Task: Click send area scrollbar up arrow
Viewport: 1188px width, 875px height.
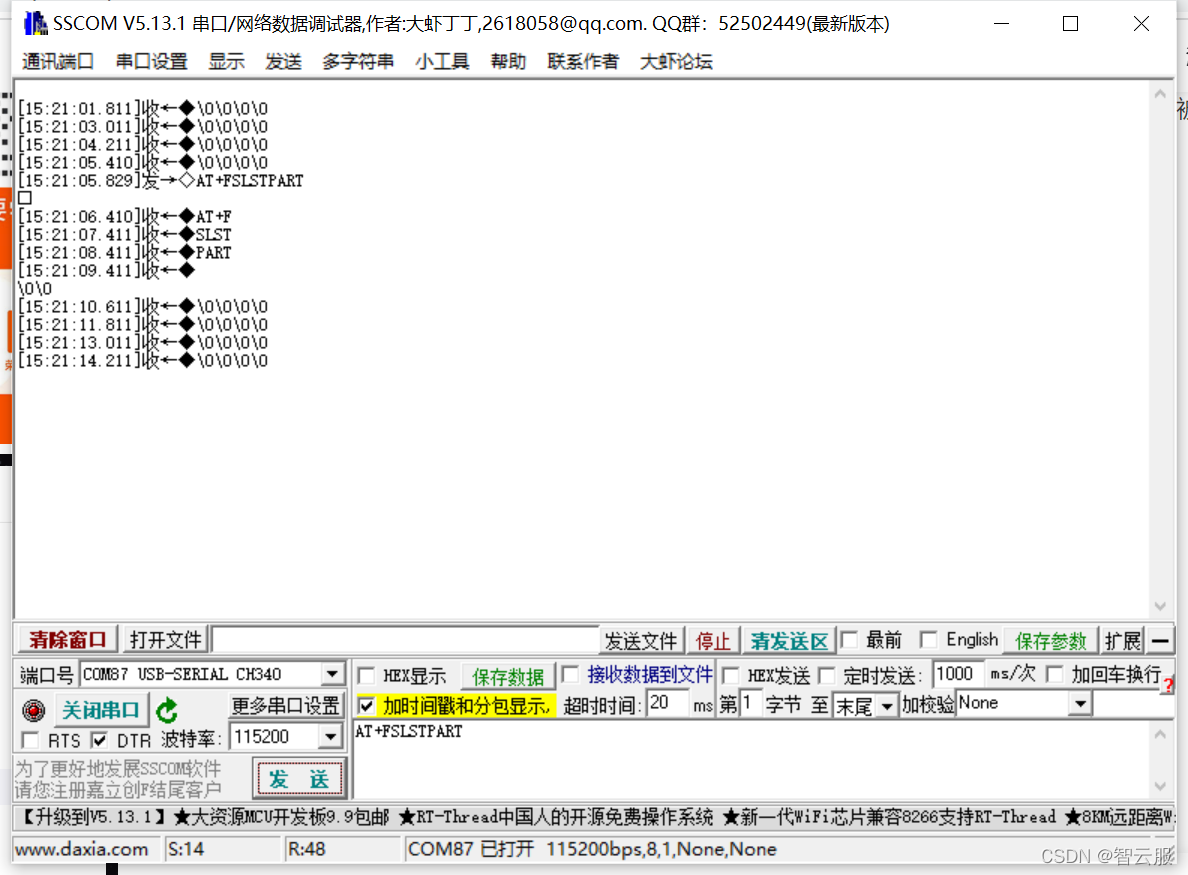Action: click(x=1160, y=734)
